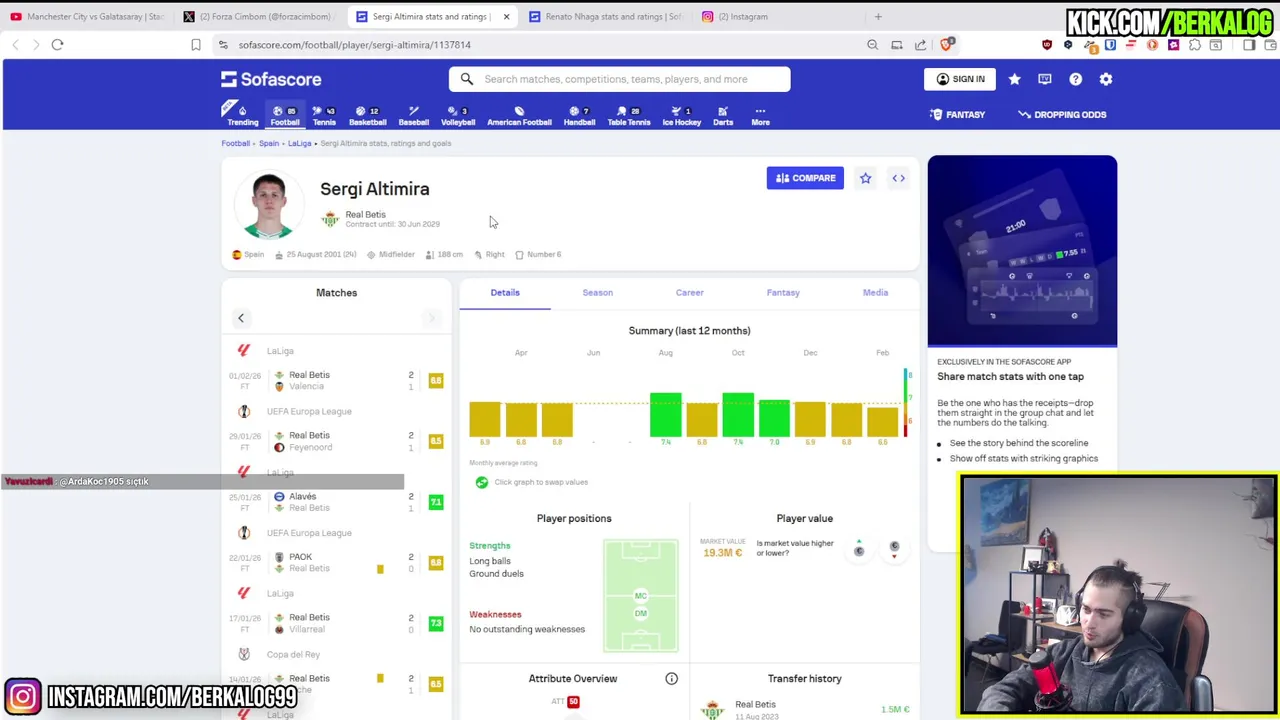The image size is (1280, 720).
Task: Click the 19.3M € market value
Action: 722,553
